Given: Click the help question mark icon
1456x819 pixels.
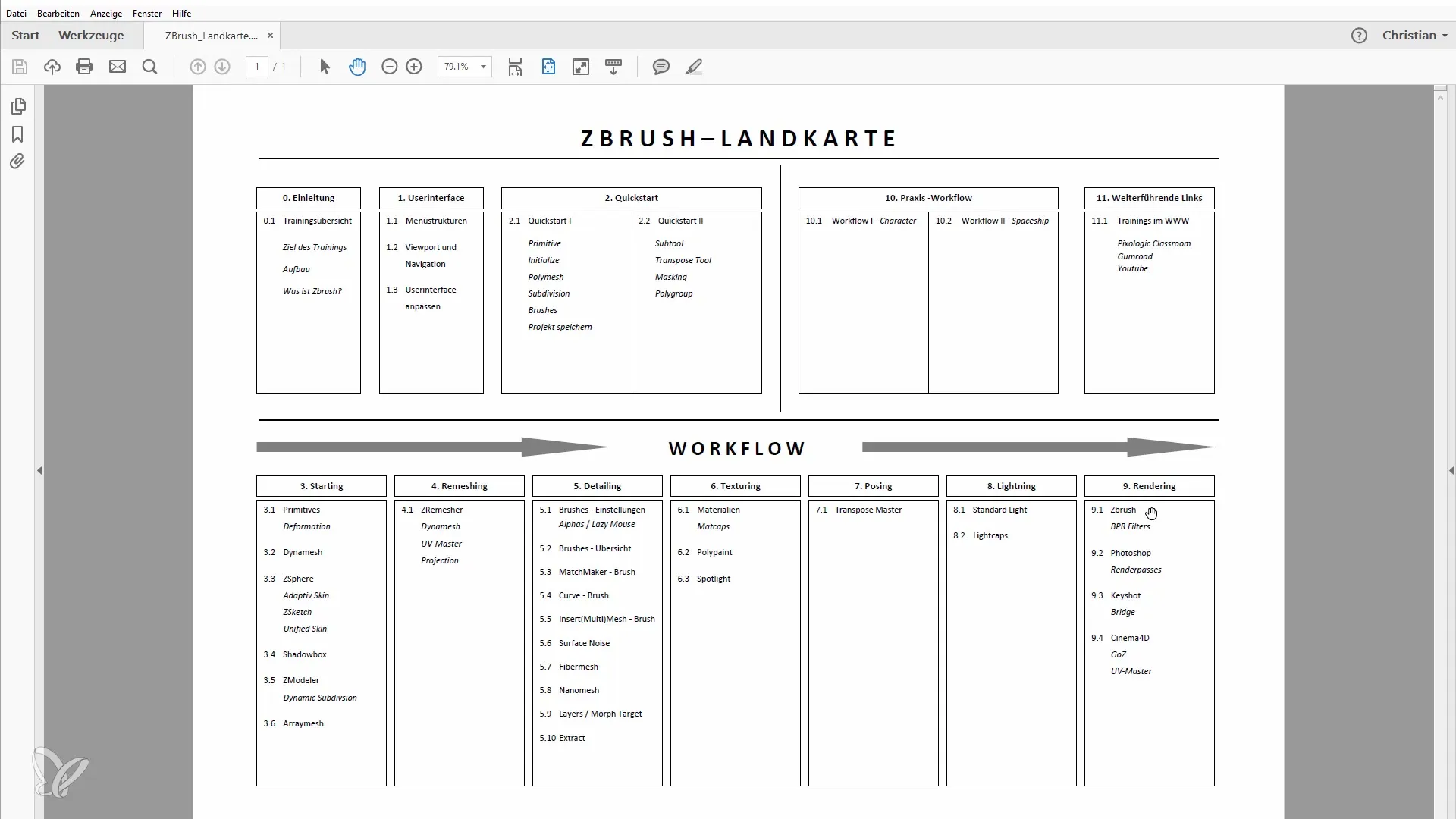Looking at the screenshot, I should pyautogui.click(x=1359, y=35).
